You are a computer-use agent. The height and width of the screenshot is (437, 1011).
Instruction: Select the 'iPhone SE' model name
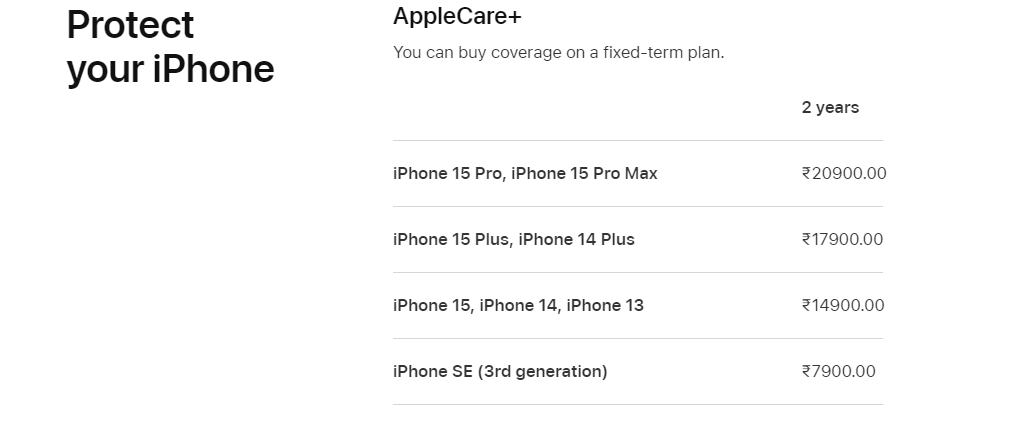click(433, 371)
